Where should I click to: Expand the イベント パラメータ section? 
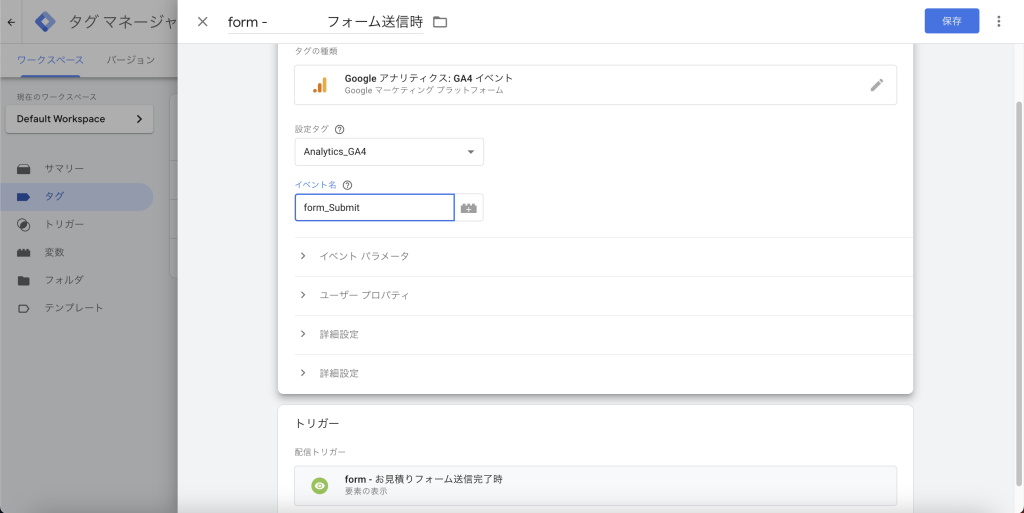(596, 256)
